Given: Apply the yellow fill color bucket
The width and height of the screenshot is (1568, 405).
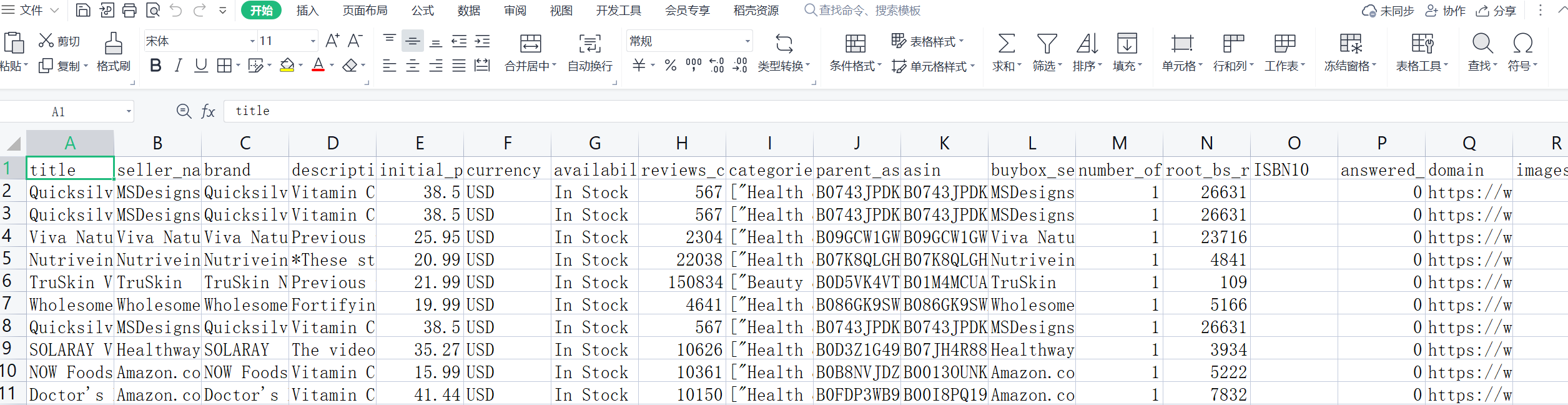Looking at the screenshot, I should click(287, 65).
